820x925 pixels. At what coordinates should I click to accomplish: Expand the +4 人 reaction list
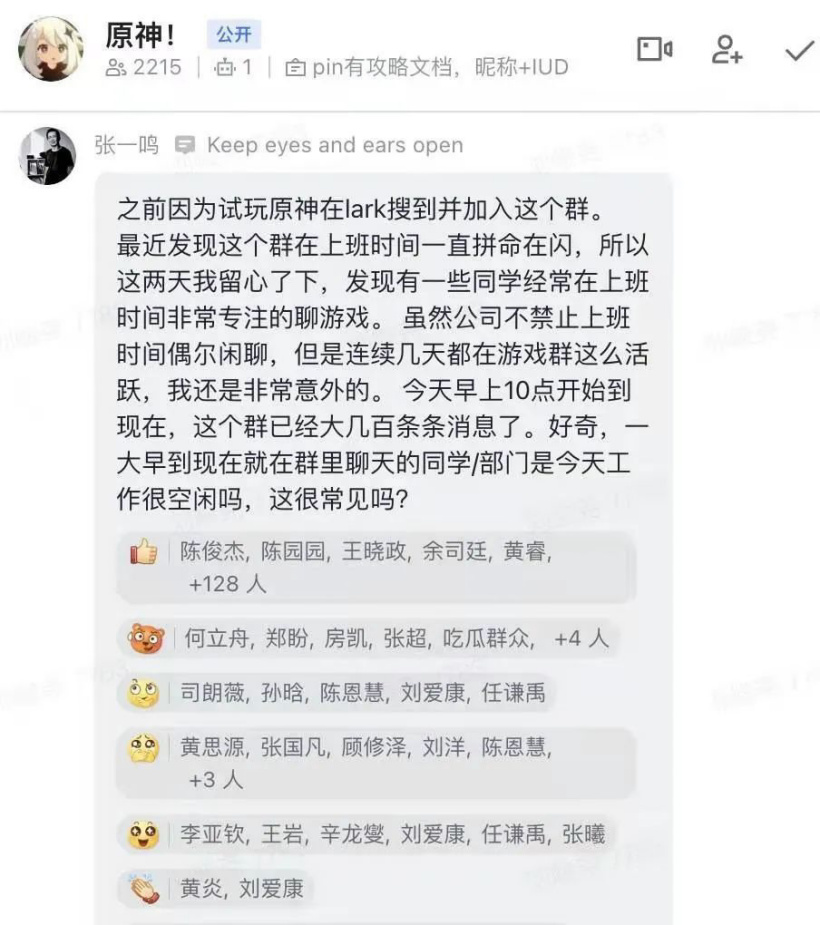(581, 638)
